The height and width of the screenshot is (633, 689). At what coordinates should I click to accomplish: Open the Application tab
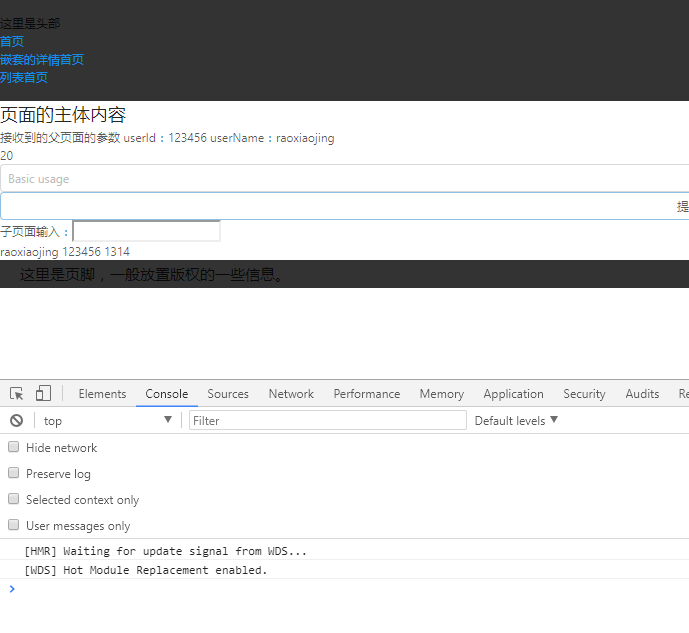point(514,394)
